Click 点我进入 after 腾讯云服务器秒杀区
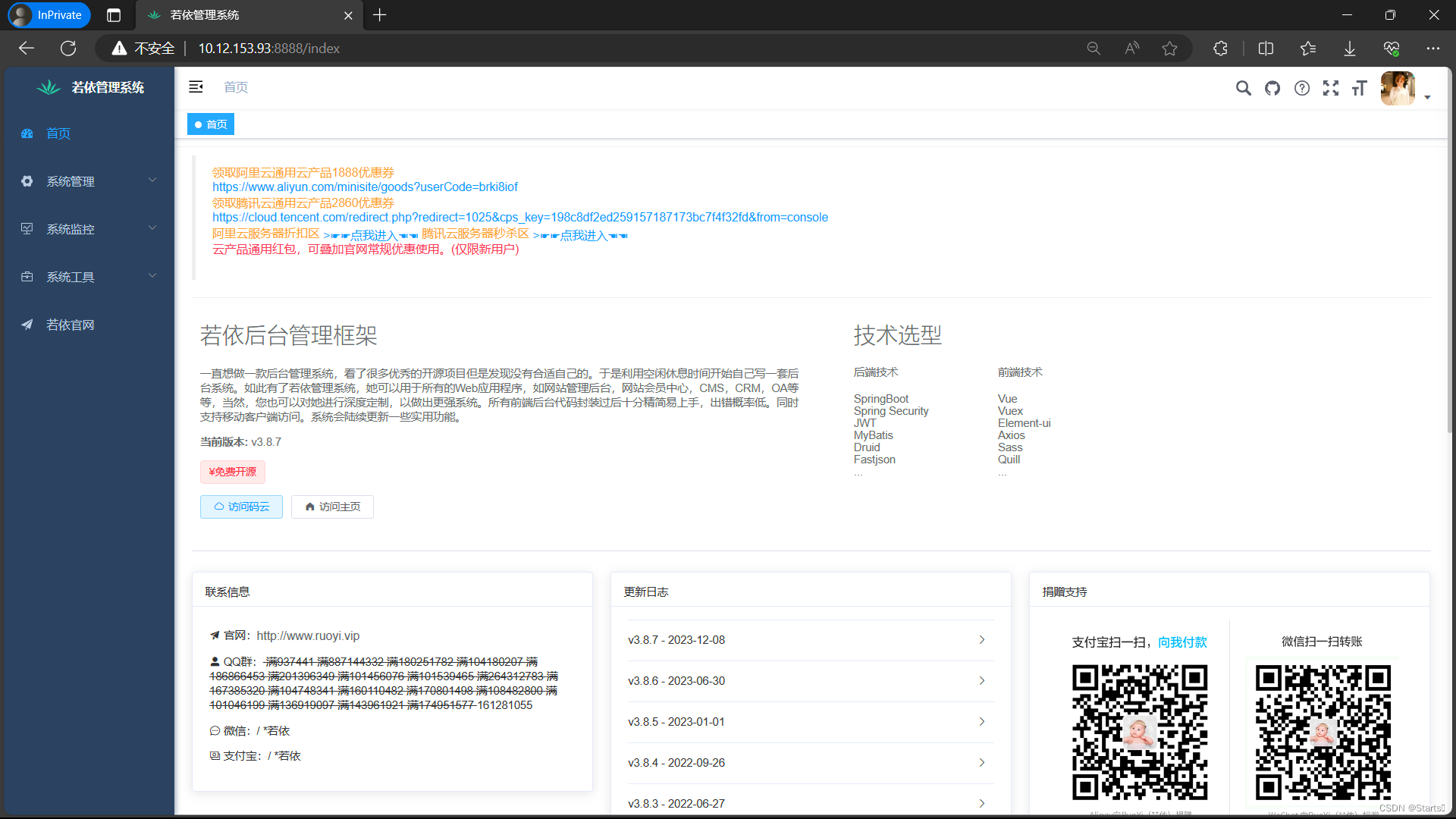1456x819 pixels. click(x=580, y=235)
